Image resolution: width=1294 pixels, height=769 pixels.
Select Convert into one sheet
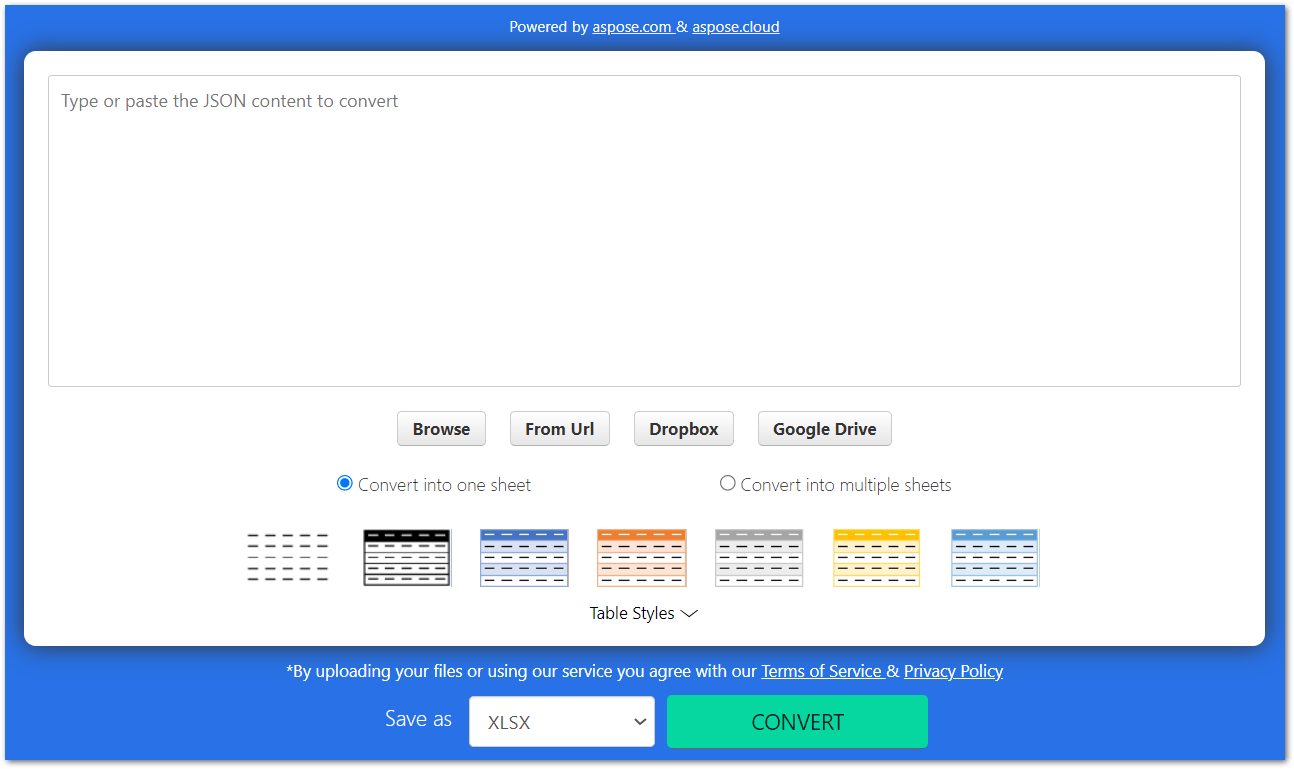point(344,483)
